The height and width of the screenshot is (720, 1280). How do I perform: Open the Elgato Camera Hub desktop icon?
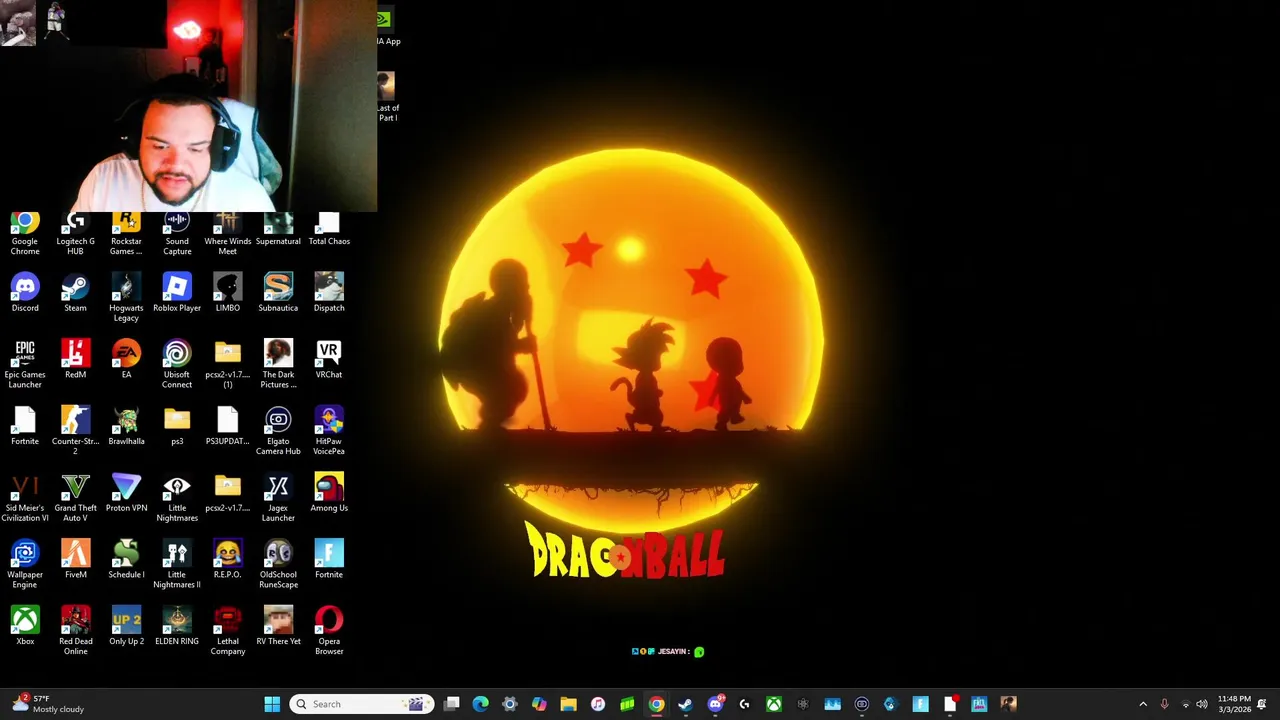(278, 431)
